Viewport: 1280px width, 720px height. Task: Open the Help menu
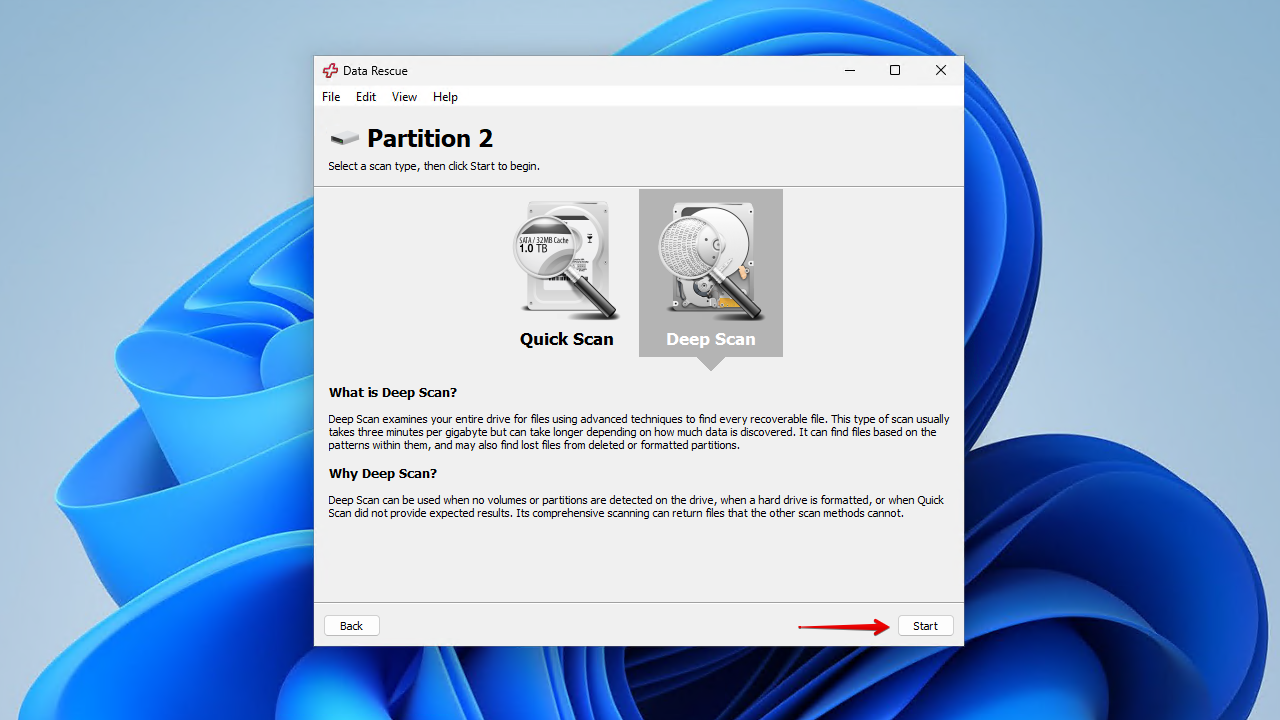click(445, 97)
